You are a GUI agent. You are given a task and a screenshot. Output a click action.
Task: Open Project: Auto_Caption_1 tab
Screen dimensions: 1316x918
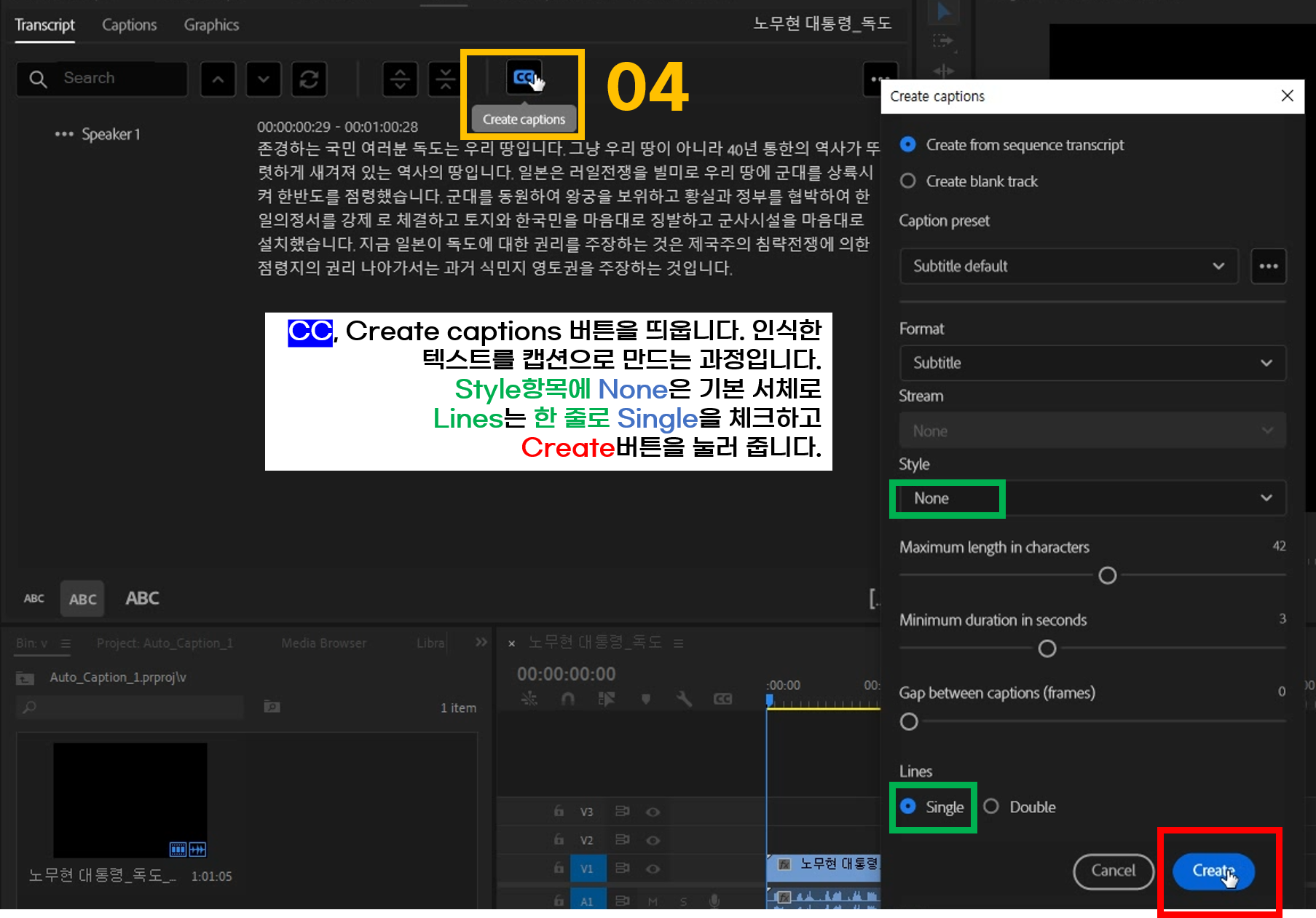click(x=165, y=643)
